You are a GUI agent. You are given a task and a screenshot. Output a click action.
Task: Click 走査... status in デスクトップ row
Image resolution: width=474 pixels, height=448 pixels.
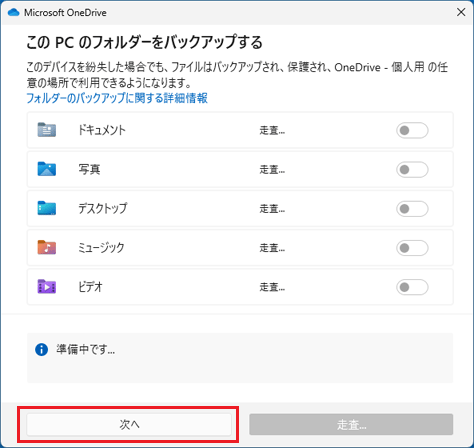click(272, 209)
